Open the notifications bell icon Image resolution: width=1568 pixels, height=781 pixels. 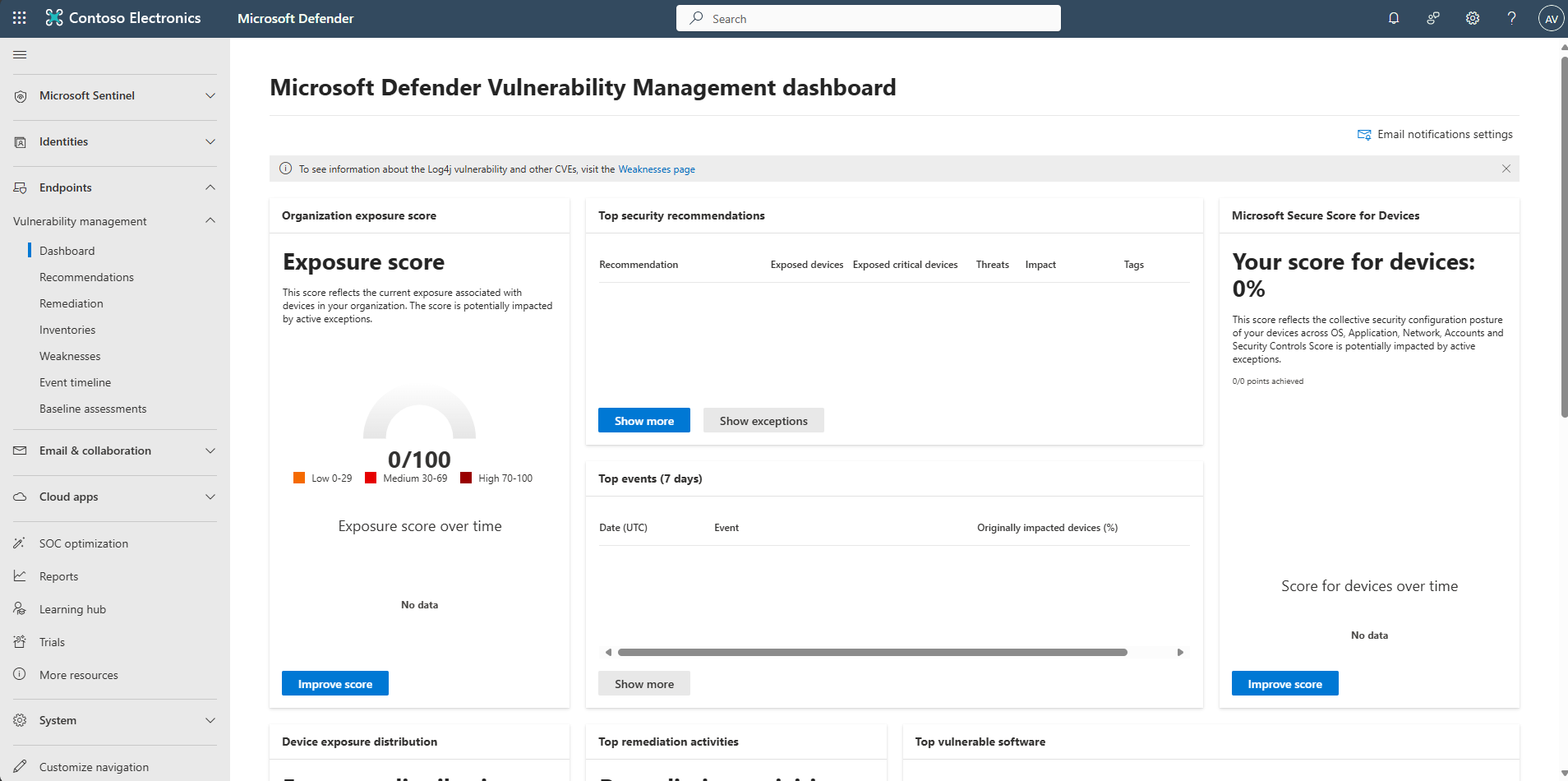click(x=1394, y=18)
